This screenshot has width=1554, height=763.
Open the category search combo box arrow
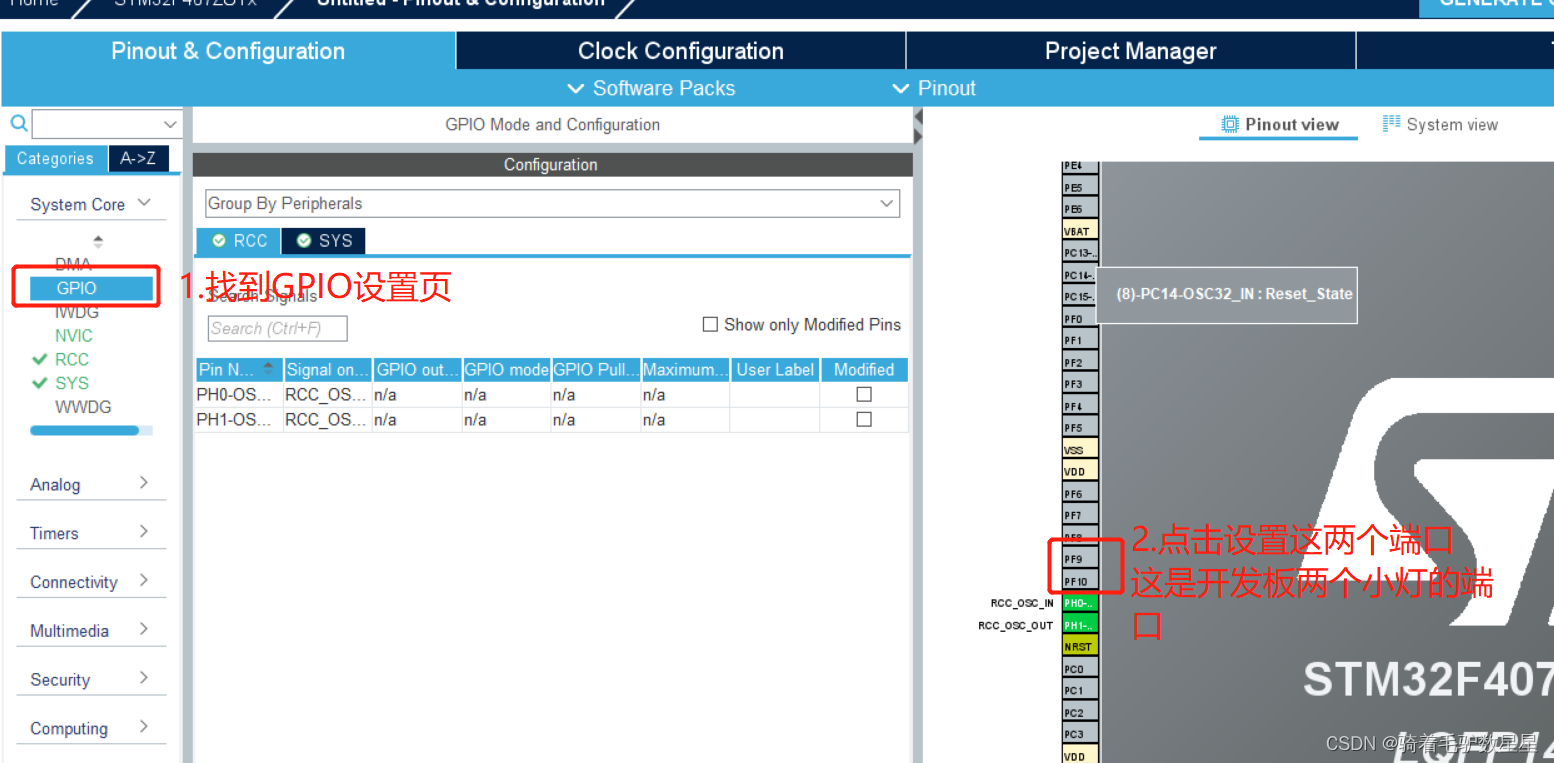pyautogui.click(x=170, y=124)
